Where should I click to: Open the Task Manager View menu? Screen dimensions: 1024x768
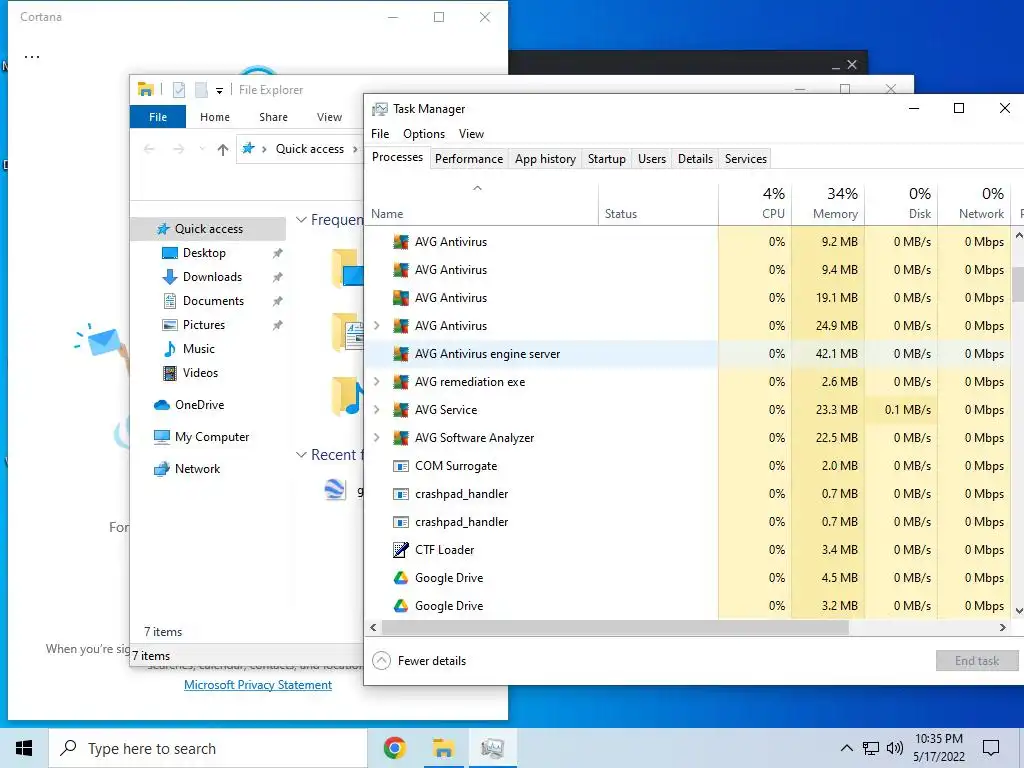pyautogui.click(x=472, y=134)
